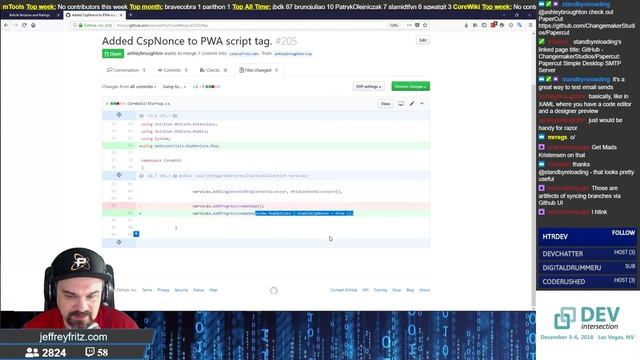Click the API footer link
Viewport: 640px width, 360px height.
coord(365,290)
